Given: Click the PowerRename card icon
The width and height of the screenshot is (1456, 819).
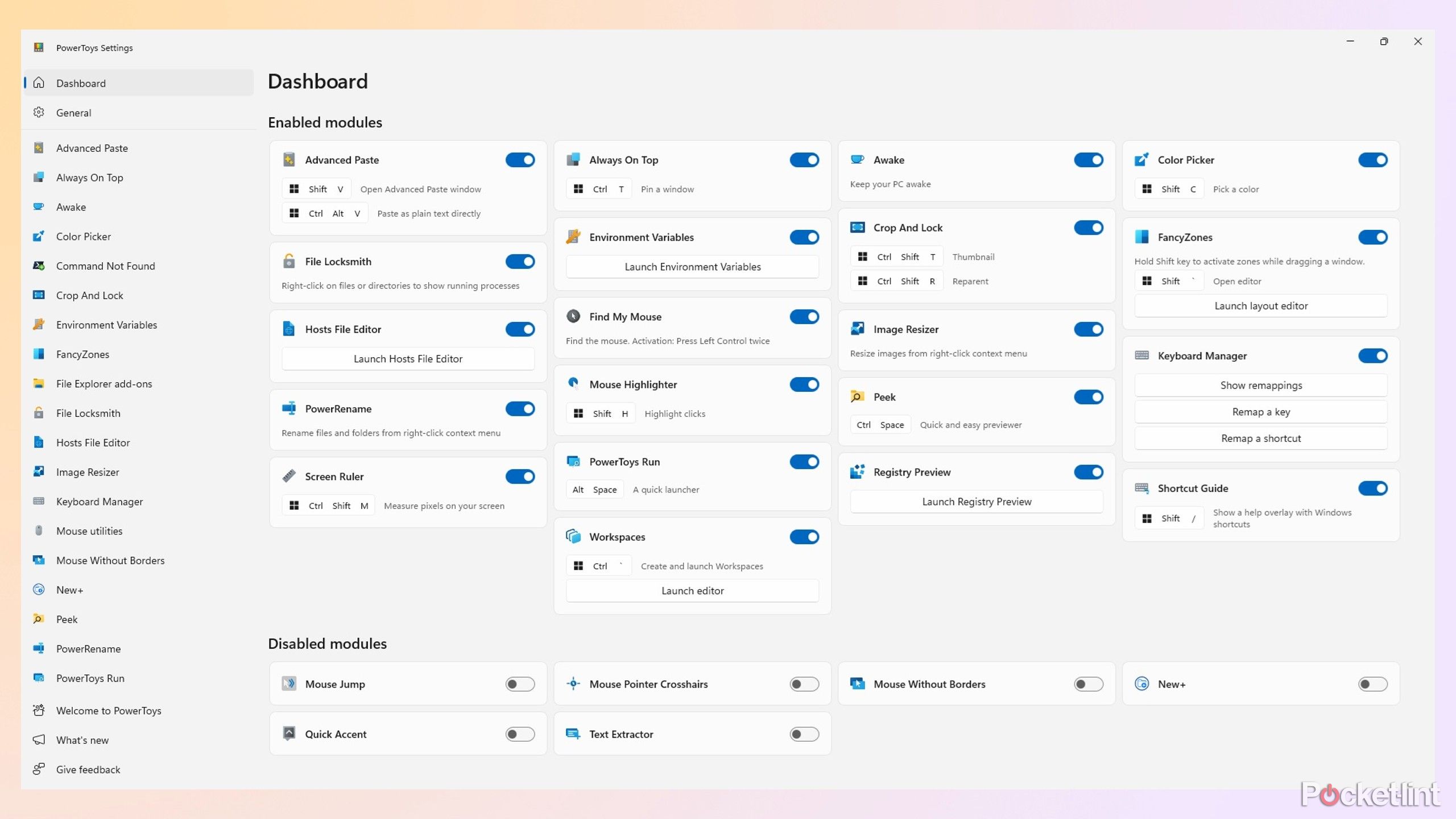Looking at the screenshot, I should click(x=289, y=409).
